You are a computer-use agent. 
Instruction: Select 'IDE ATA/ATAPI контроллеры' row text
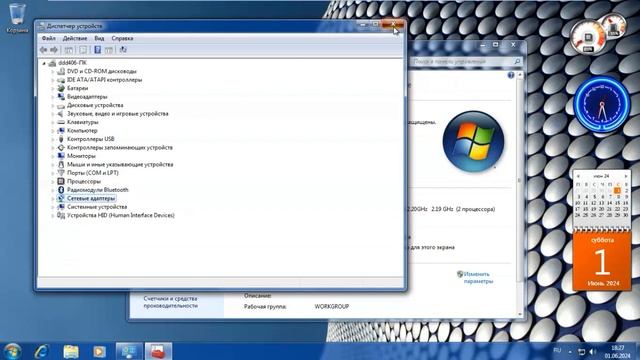(x=104, y=80)
